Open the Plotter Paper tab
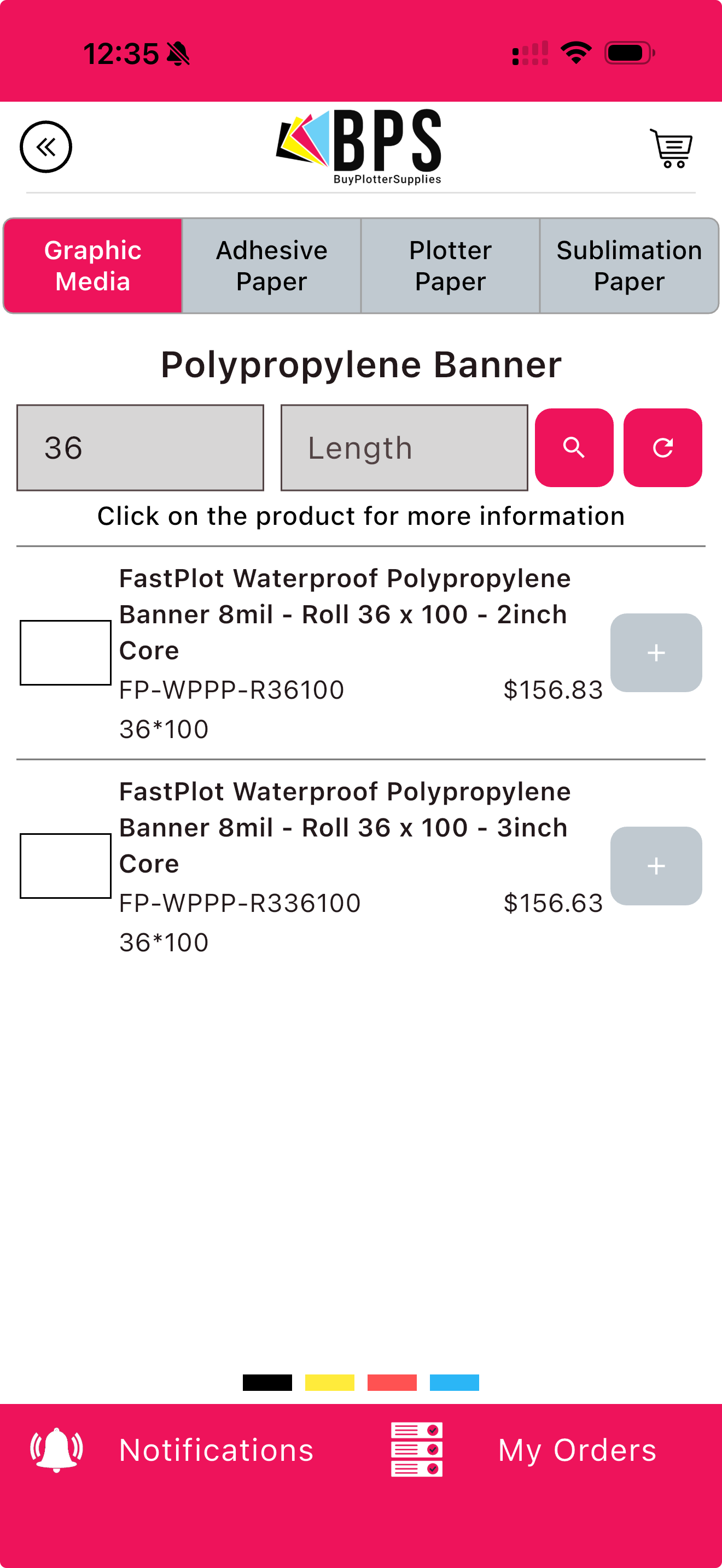 [450, 266]
